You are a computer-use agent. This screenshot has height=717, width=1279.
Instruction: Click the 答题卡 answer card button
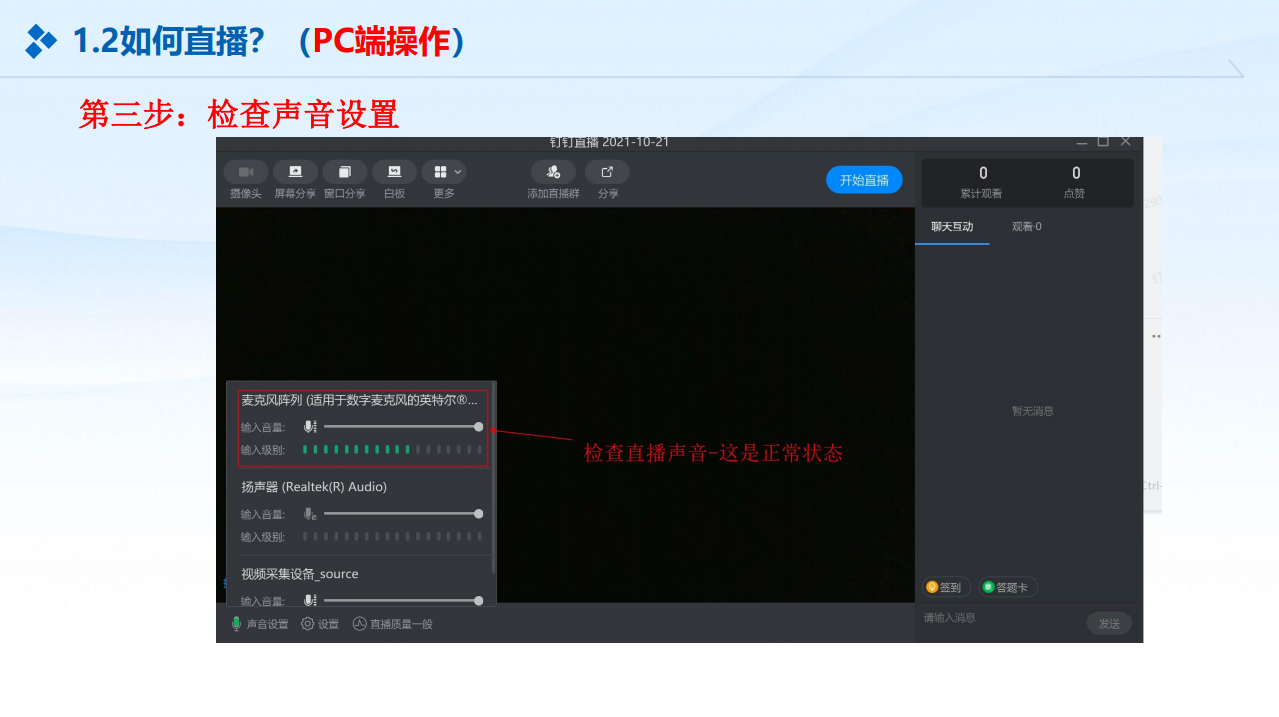[1007, 587]
